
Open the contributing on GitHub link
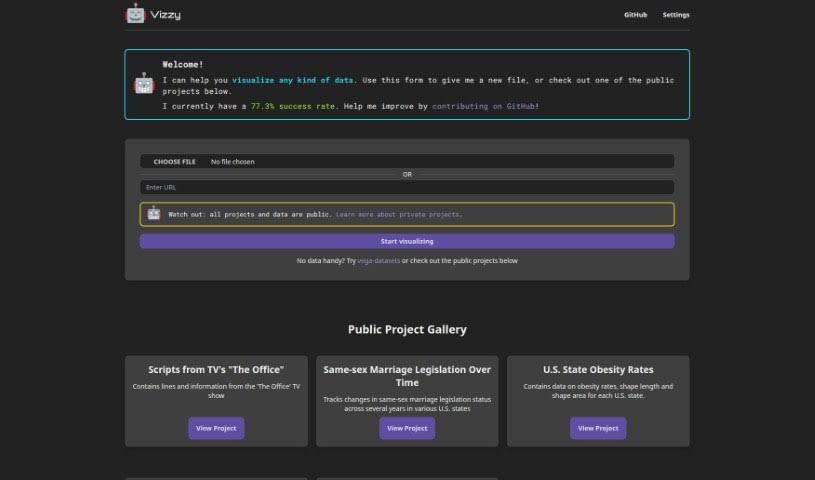pos(483,106)
